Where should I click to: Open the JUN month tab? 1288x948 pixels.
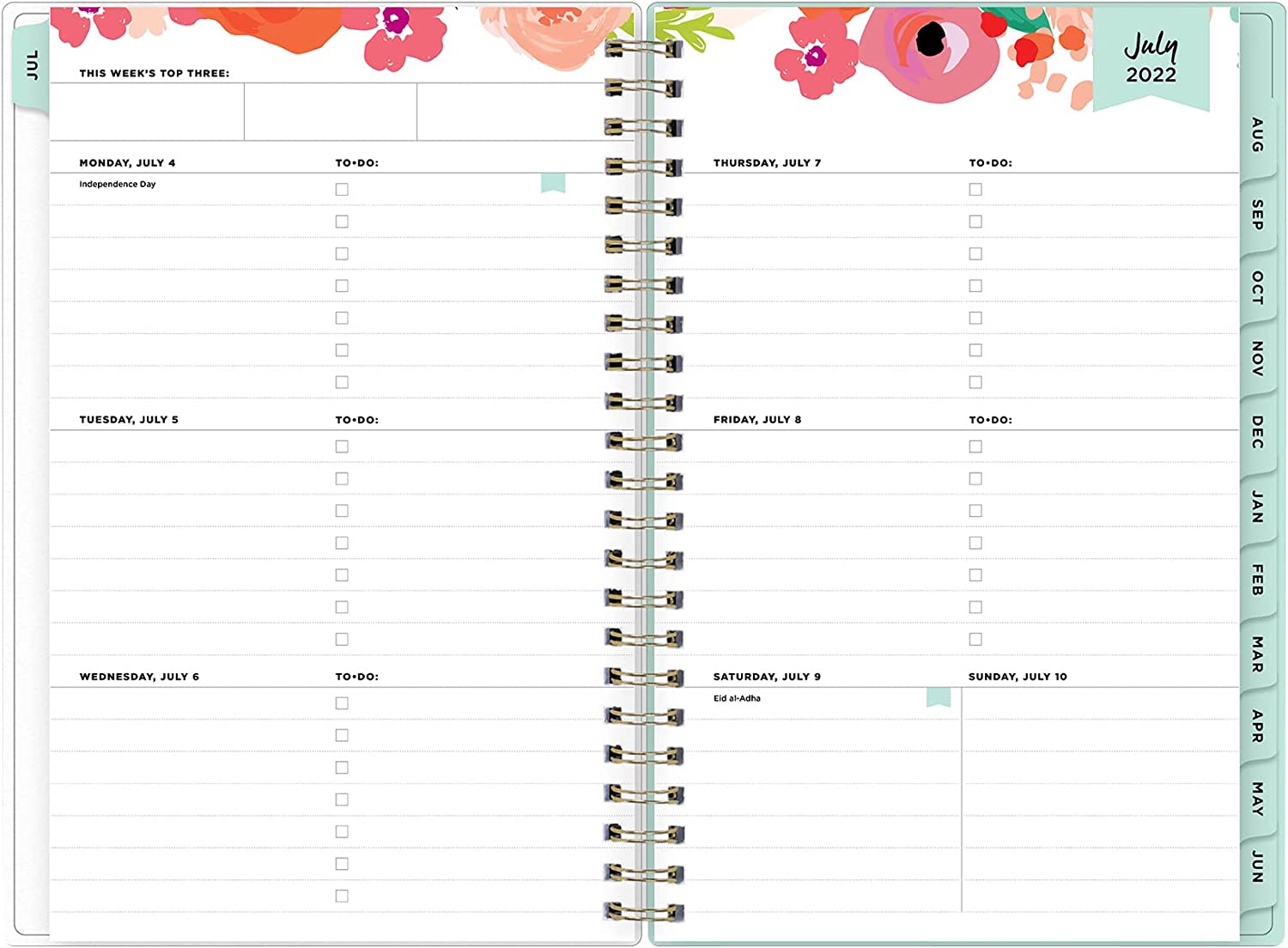click(x=1256, y=866)
